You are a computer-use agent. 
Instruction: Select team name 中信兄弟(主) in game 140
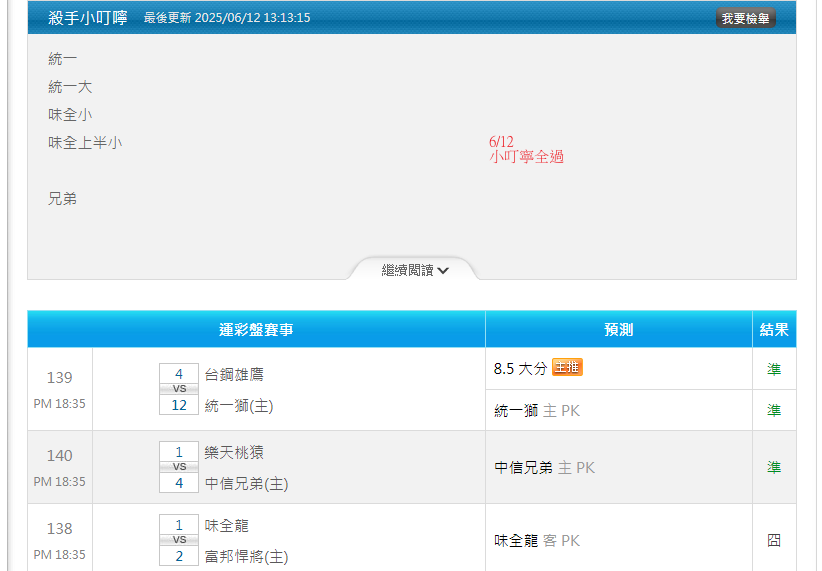(246, 483)
